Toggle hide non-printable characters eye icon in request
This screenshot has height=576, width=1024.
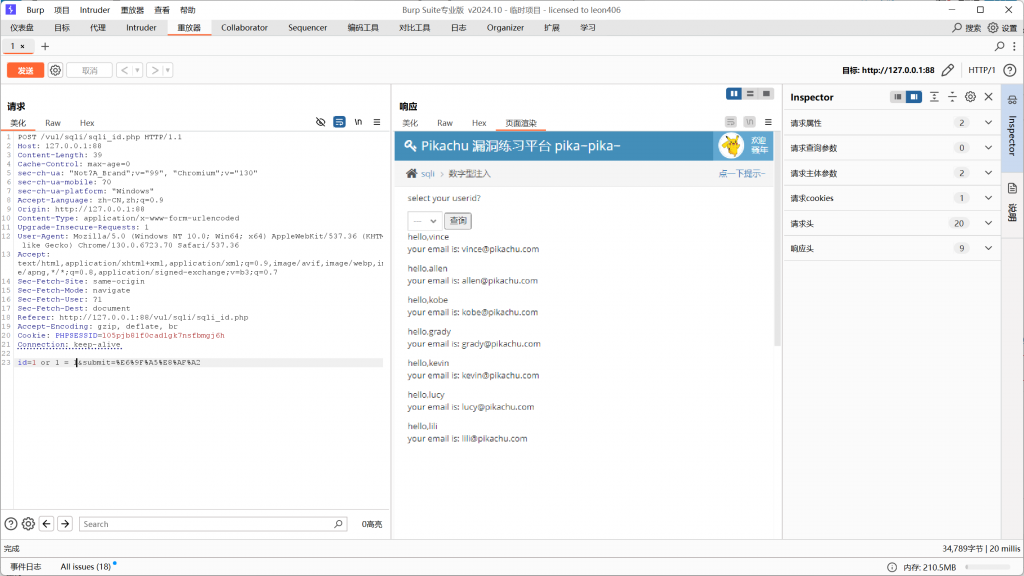tap(320, 122)
